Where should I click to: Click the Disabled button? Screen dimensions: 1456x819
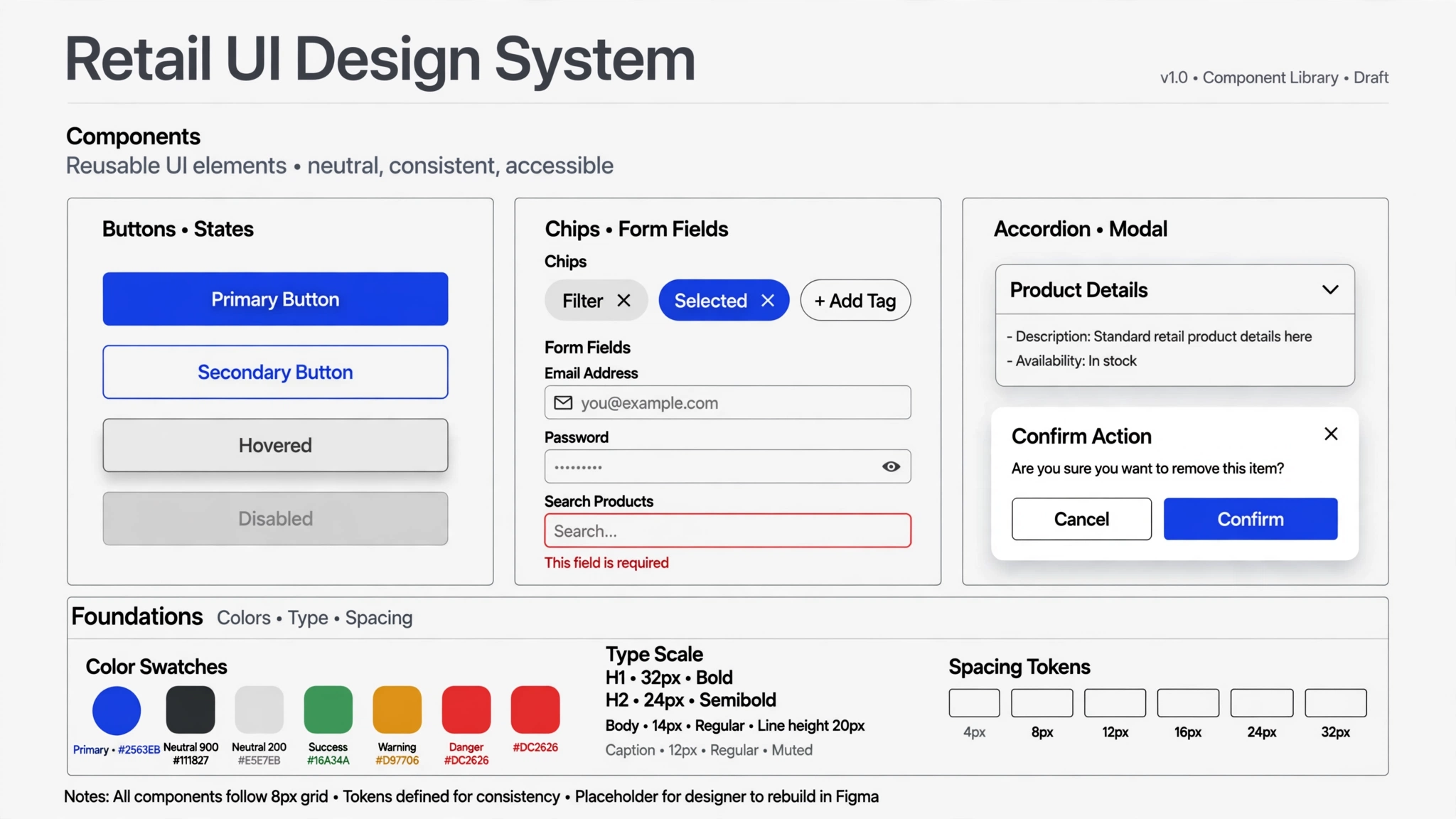(275, 518)
